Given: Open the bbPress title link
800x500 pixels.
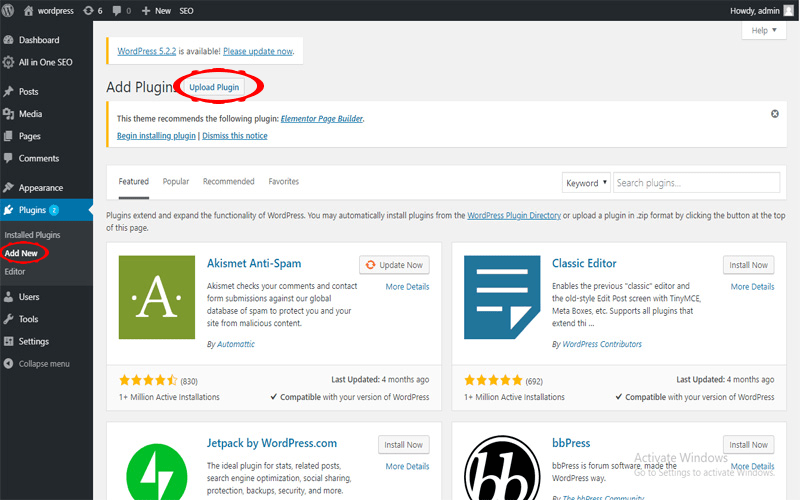Looking at the screenshot, I should pos(571,443).
